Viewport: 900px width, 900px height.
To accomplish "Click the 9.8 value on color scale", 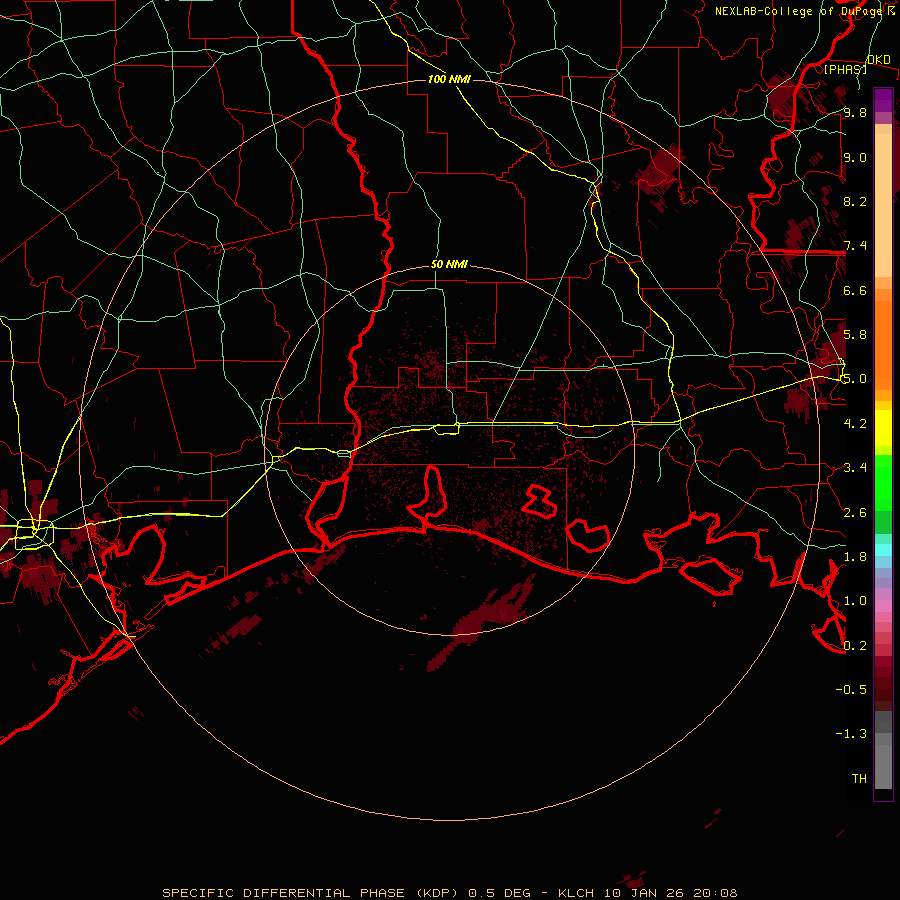I will pyautogui.click(x=855, y=112).
